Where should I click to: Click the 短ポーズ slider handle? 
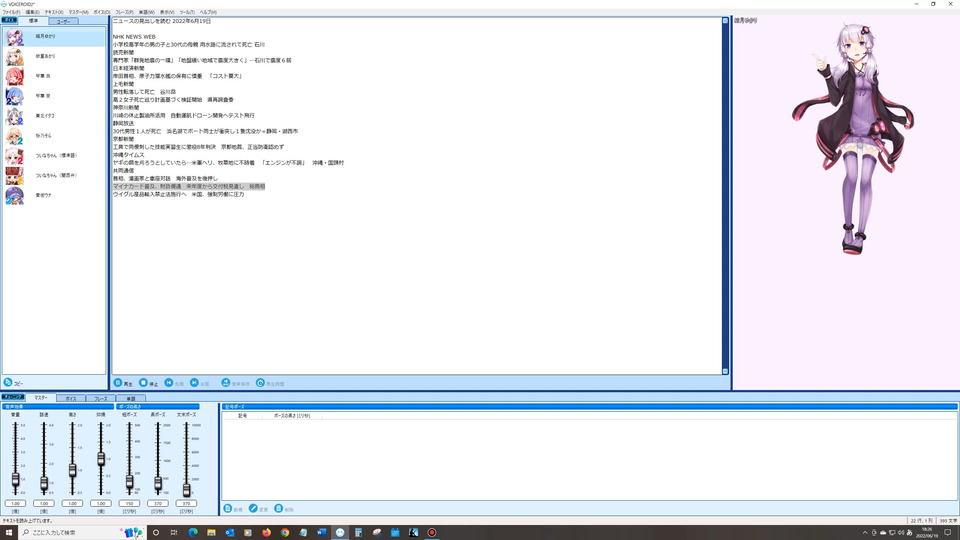[x=129, y=482]
